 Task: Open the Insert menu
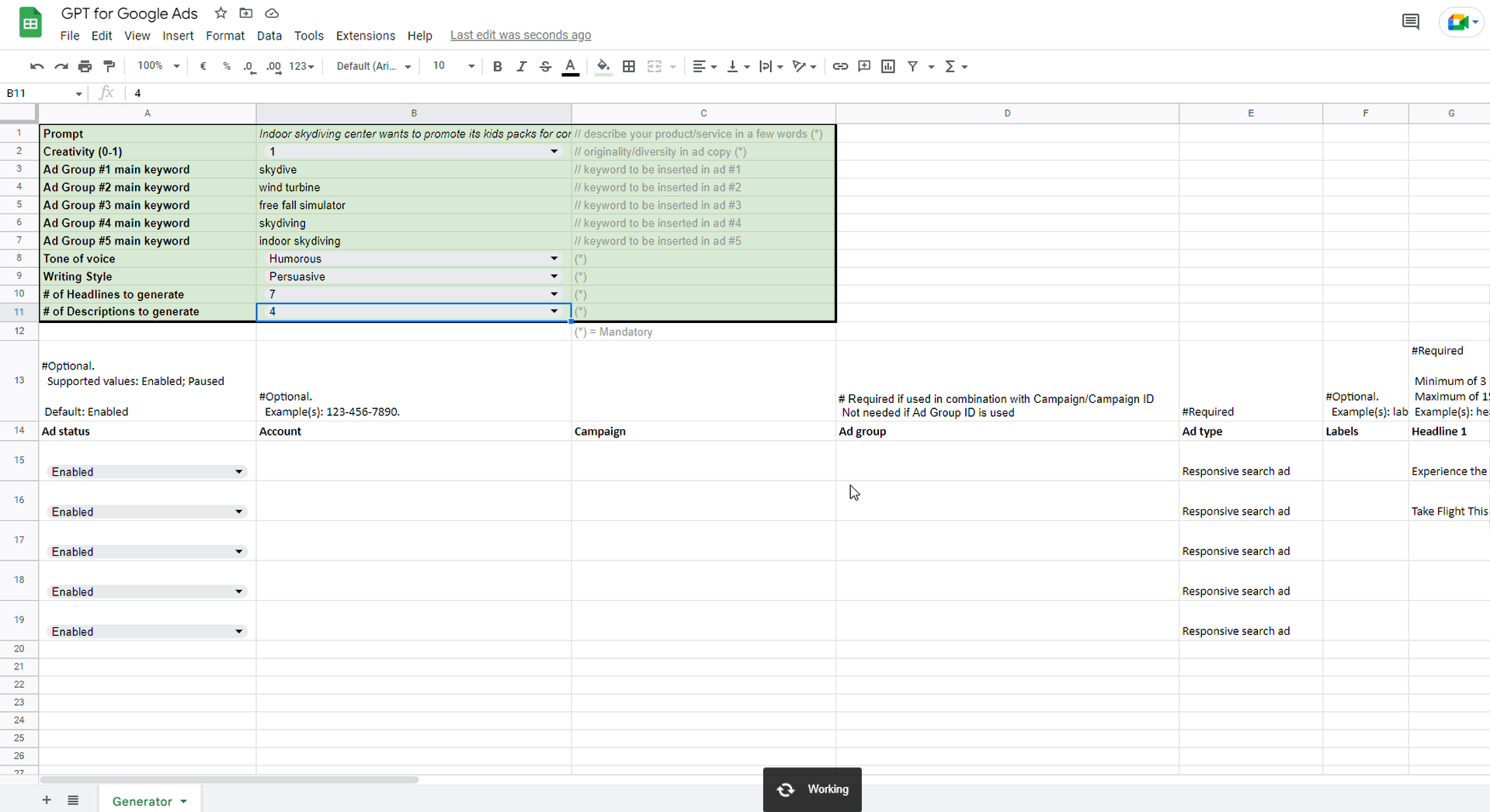[178, 36]
